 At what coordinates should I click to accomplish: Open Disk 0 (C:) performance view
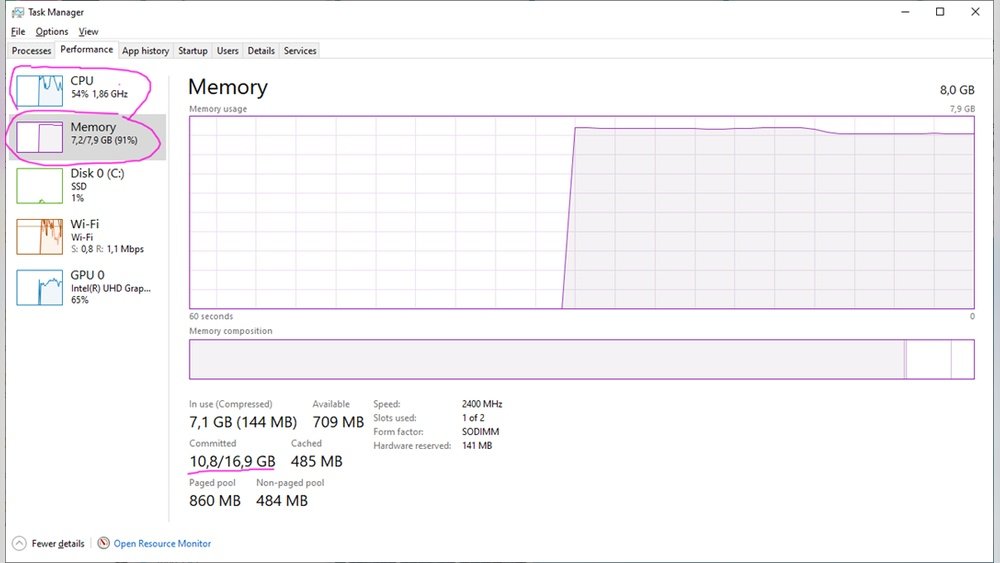[x=40, y=186]
